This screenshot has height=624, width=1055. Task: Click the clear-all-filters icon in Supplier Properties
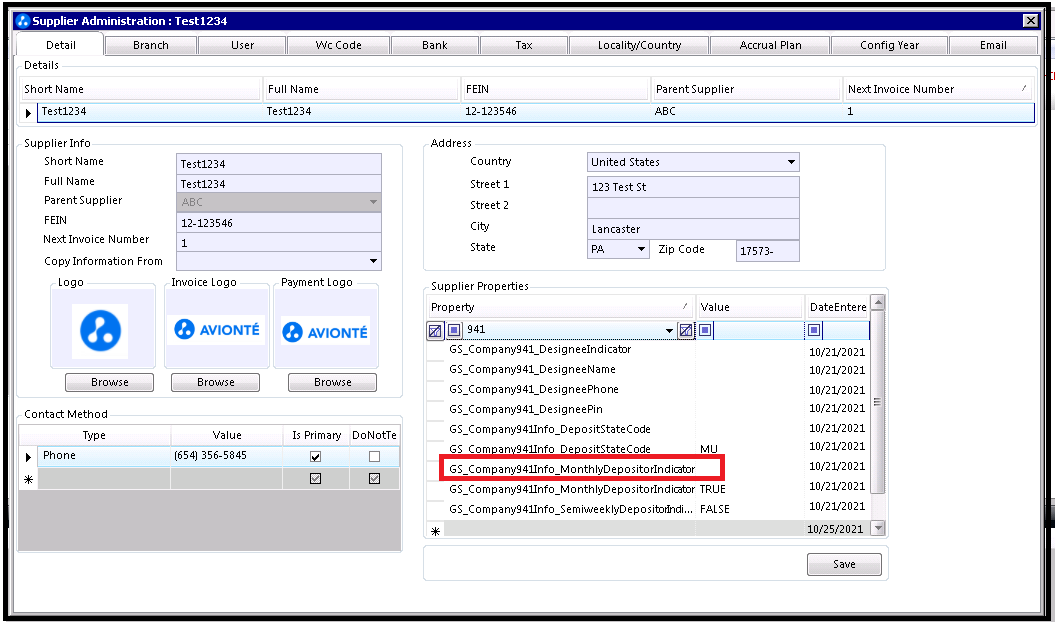pyautogui.click(x=436, y=330)
